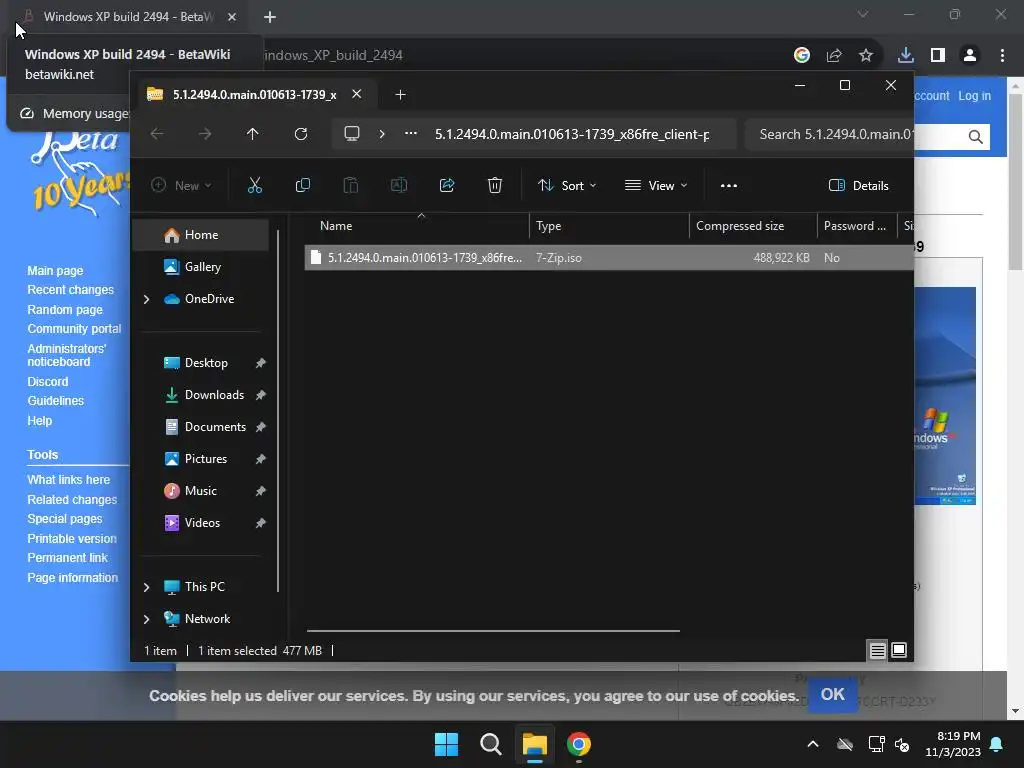The image size is (1024, 768).
Task: Open Special pages link in BetaWiki tools
Action: point(65,519)
